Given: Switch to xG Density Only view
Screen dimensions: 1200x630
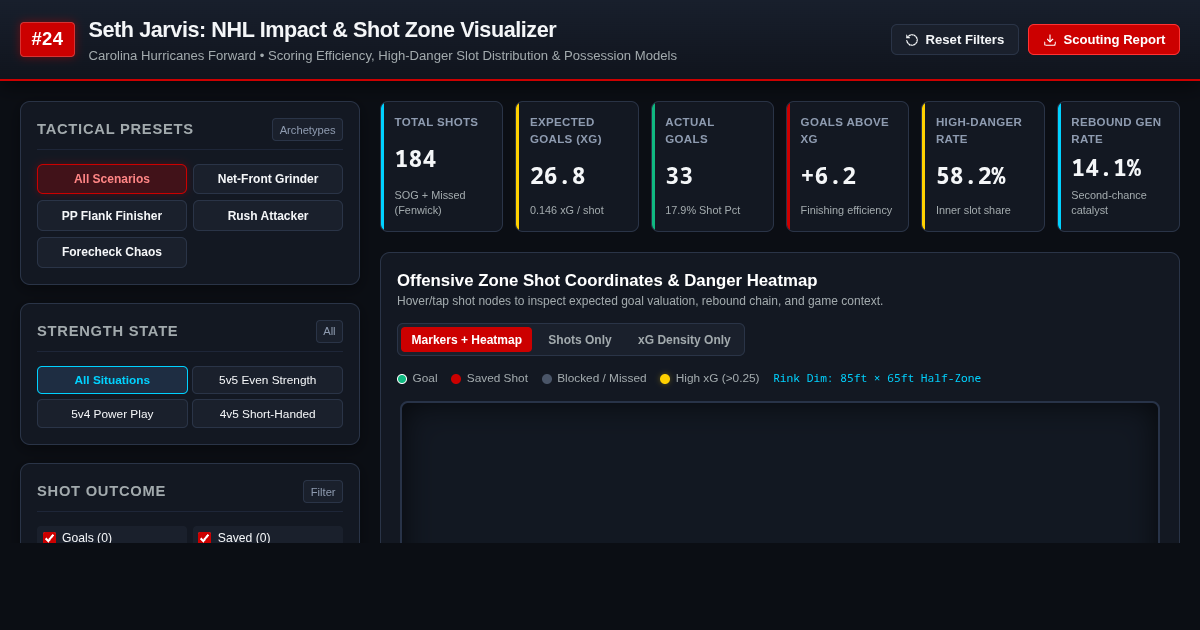Looking at the screenshot, I should (x=684, y=340).
